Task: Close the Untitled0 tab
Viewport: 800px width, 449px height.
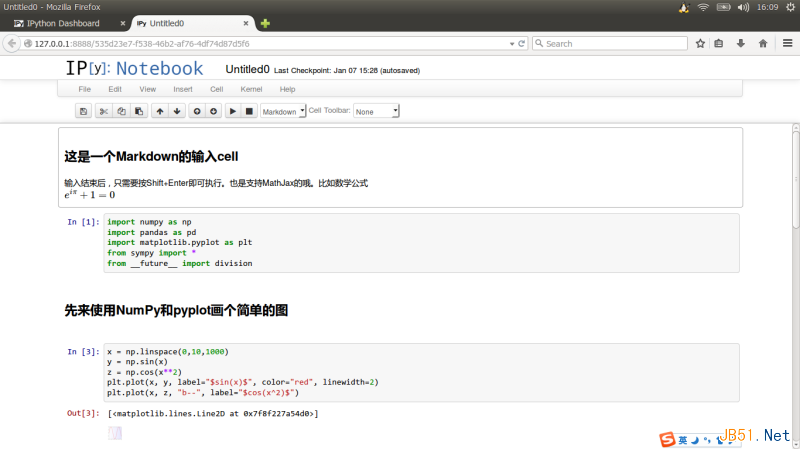Action: 246,23
